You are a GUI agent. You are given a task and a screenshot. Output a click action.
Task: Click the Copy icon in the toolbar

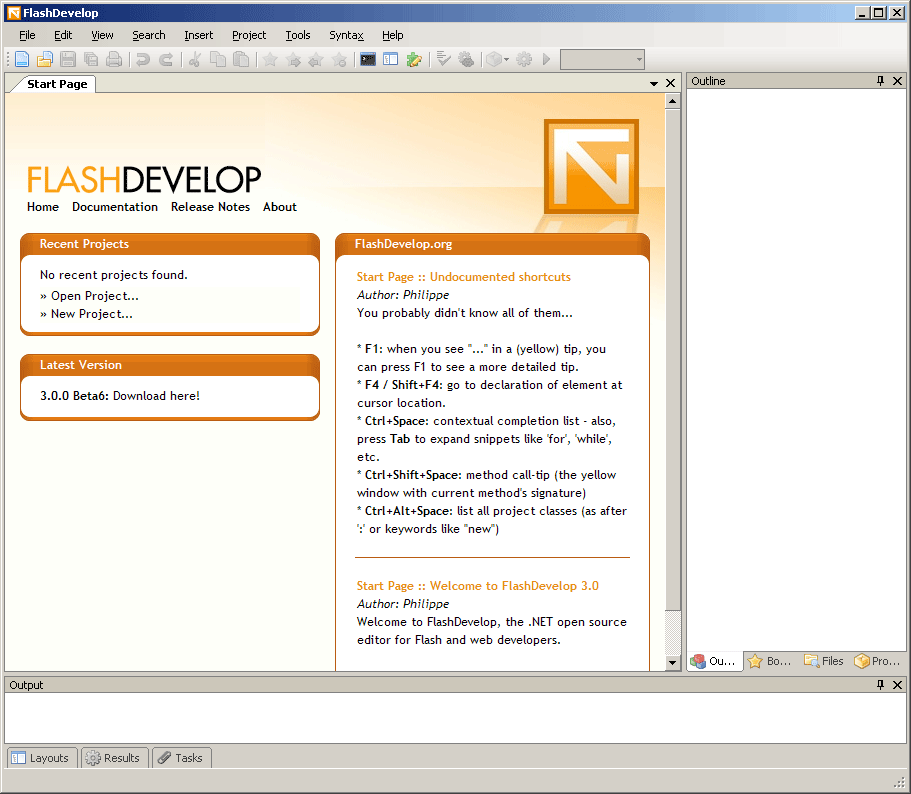(x=218, y=59)
